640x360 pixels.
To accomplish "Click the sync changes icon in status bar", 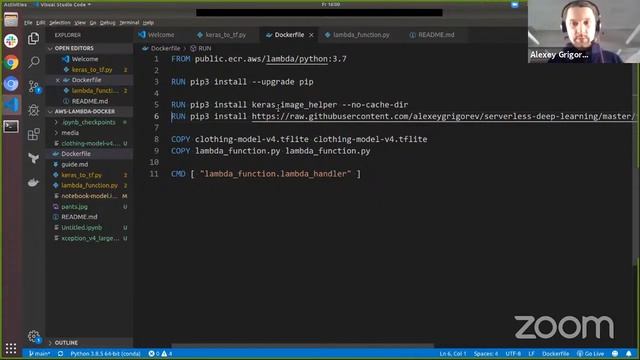I will 60,353.
